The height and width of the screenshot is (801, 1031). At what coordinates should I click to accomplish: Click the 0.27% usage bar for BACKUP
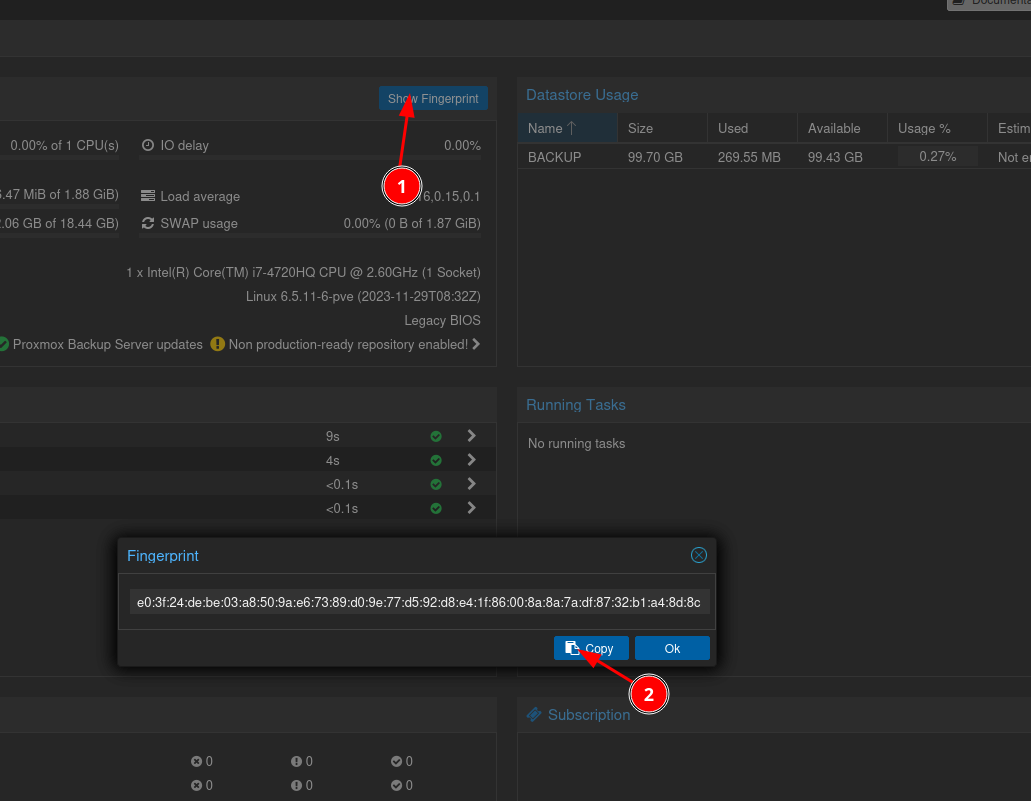click(937, 157)
